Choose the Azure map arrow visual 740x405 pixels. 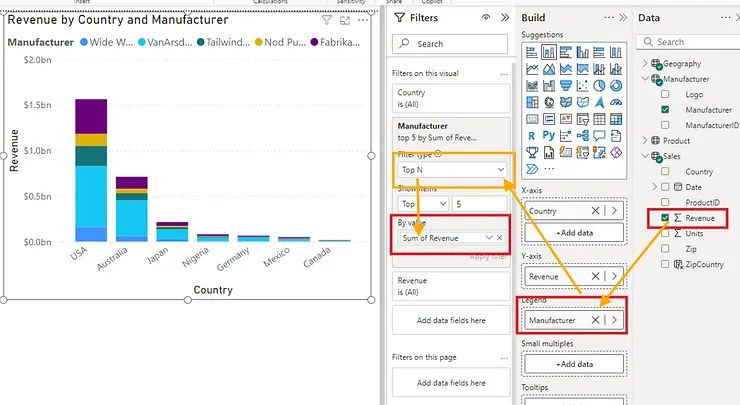(x=599, y=102)
